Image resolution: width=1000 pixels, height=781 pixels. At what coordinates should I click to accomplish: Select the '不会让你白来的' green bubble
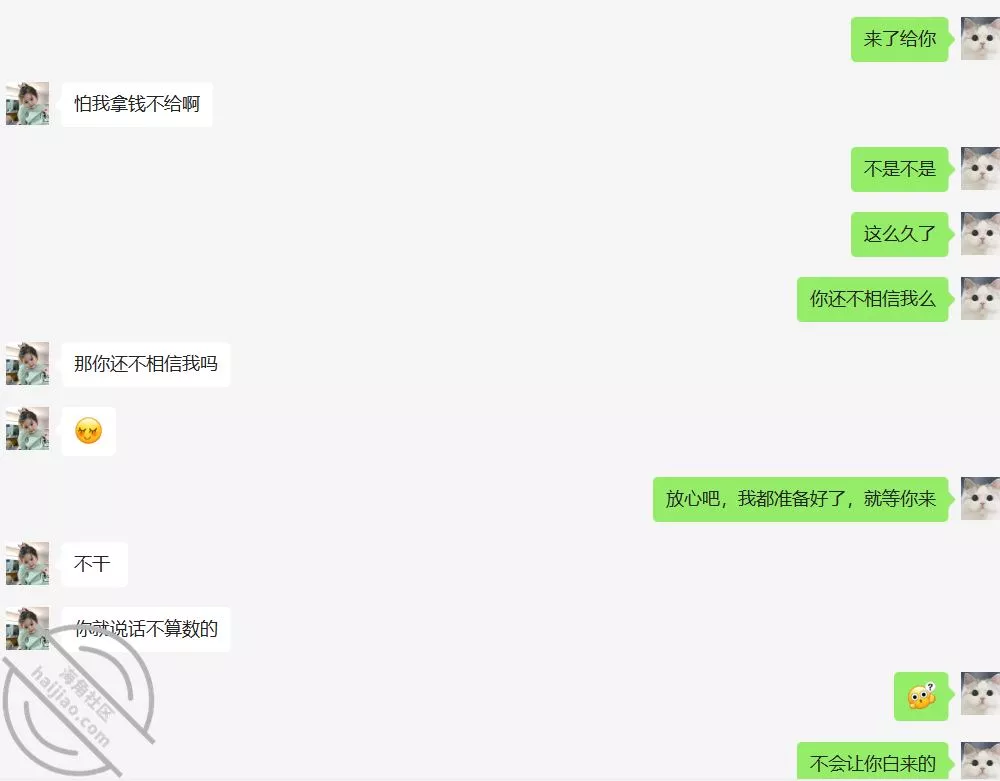(x=872, y=761)
